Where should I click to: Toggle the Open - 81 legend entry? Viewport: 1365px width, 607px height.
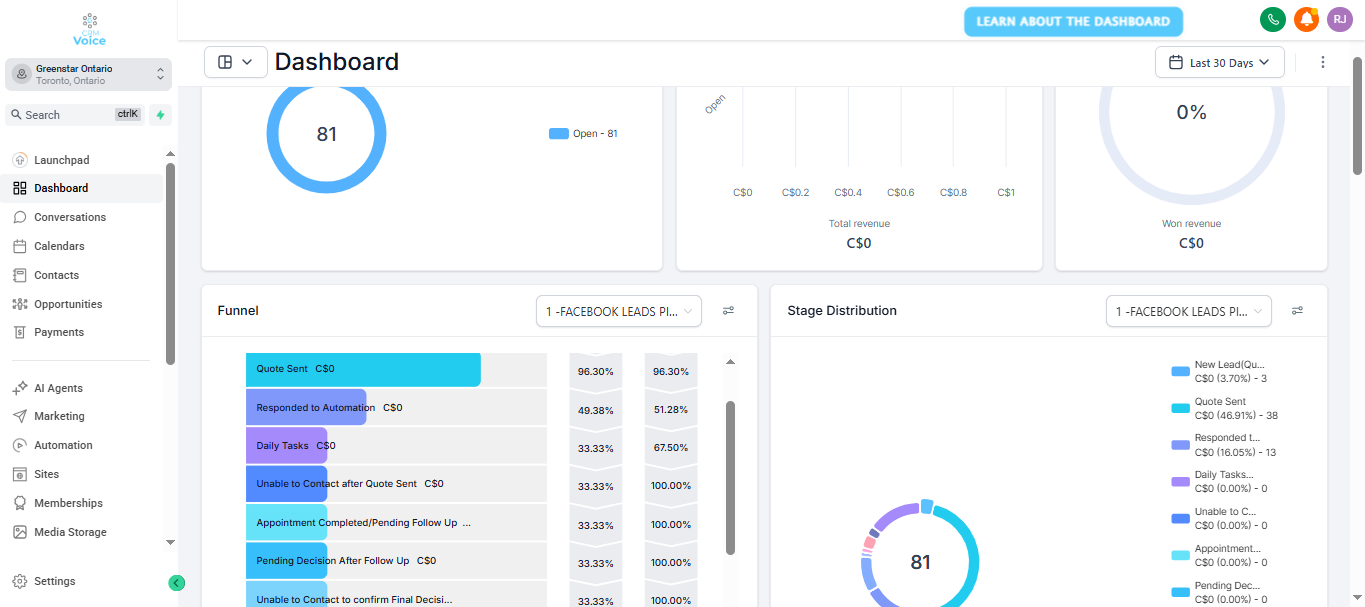pos(584,134)
